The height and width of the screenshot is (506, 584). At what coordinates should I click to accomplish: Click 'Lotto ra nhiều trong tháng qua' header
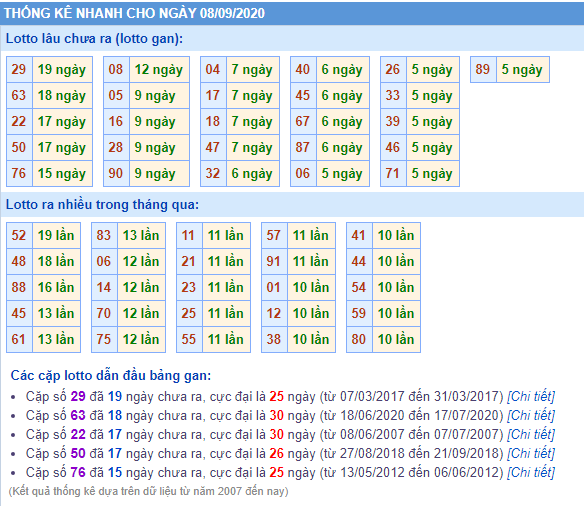[102, 204]
